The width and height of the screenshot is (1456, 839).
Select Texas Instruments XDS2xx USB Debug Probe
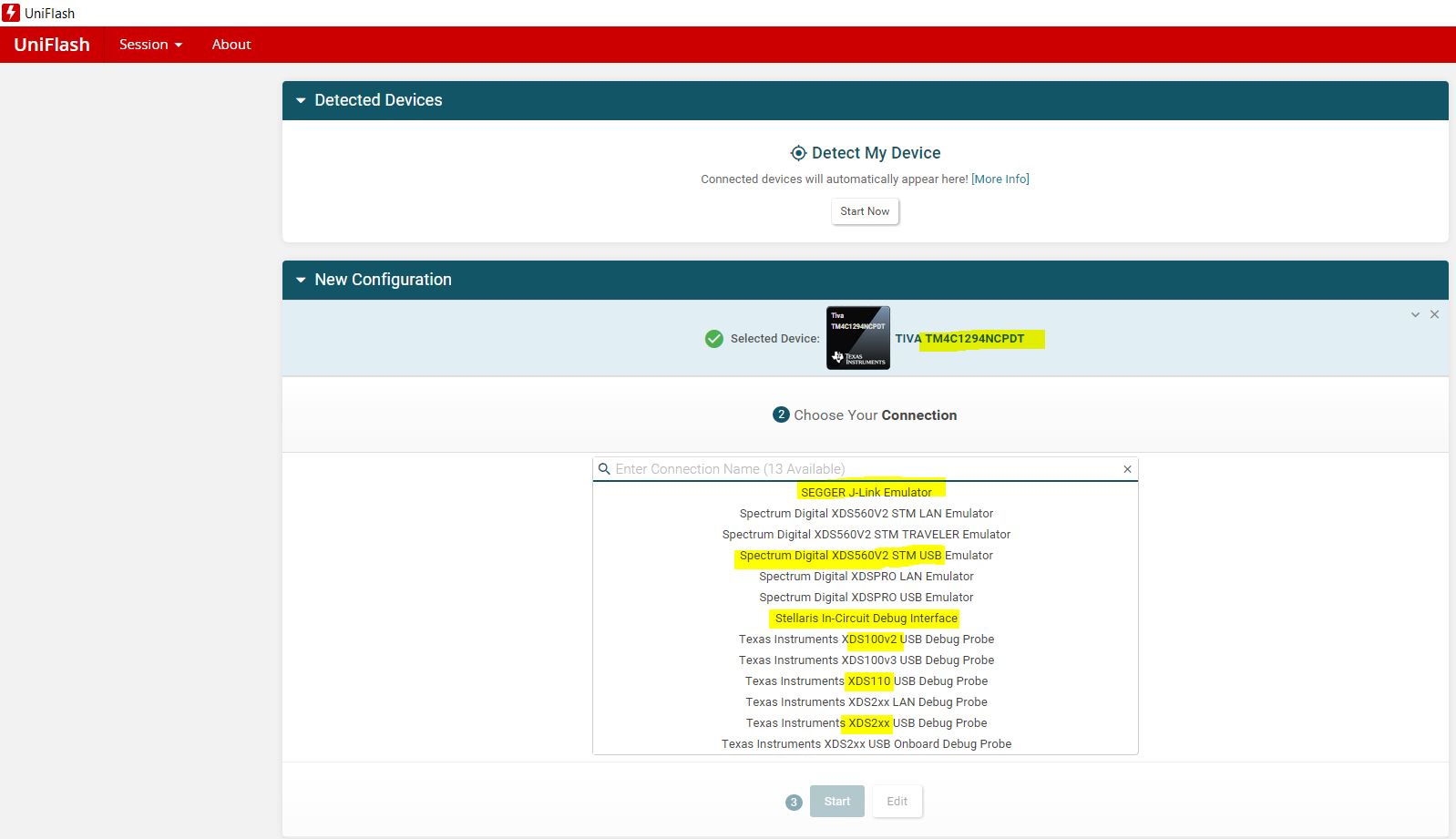pos(866,723)
